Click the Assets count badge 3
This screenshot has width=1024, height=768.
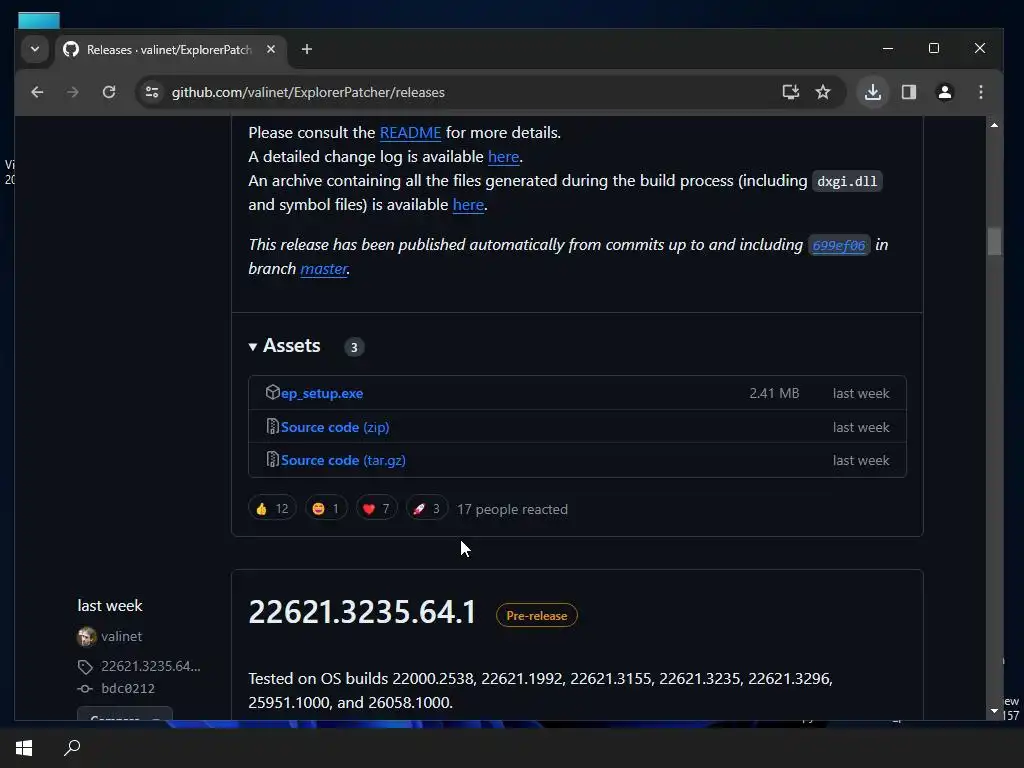[x=354, y=347]
